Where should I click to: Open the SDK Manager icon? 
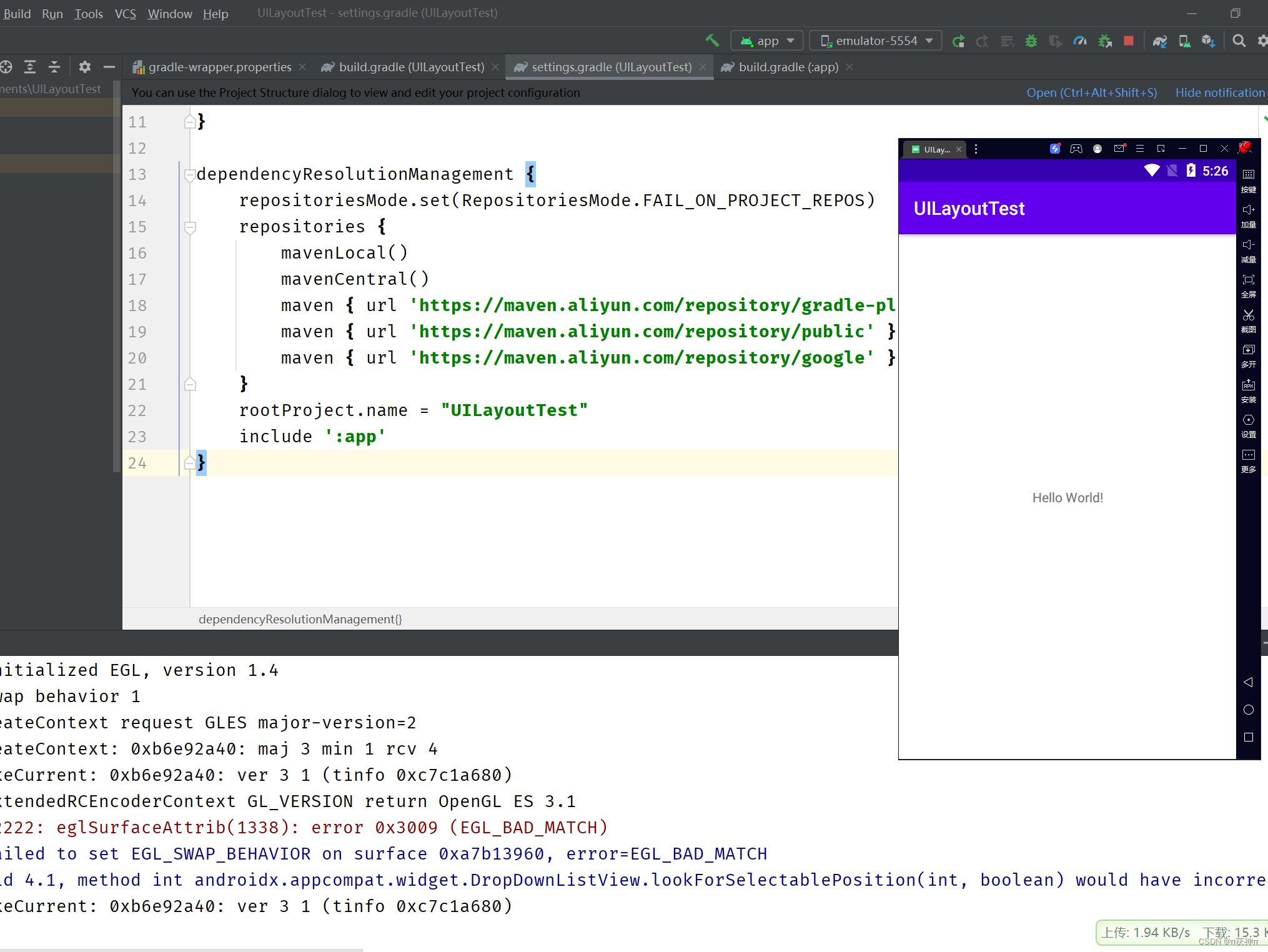(x=1208, y=41)
